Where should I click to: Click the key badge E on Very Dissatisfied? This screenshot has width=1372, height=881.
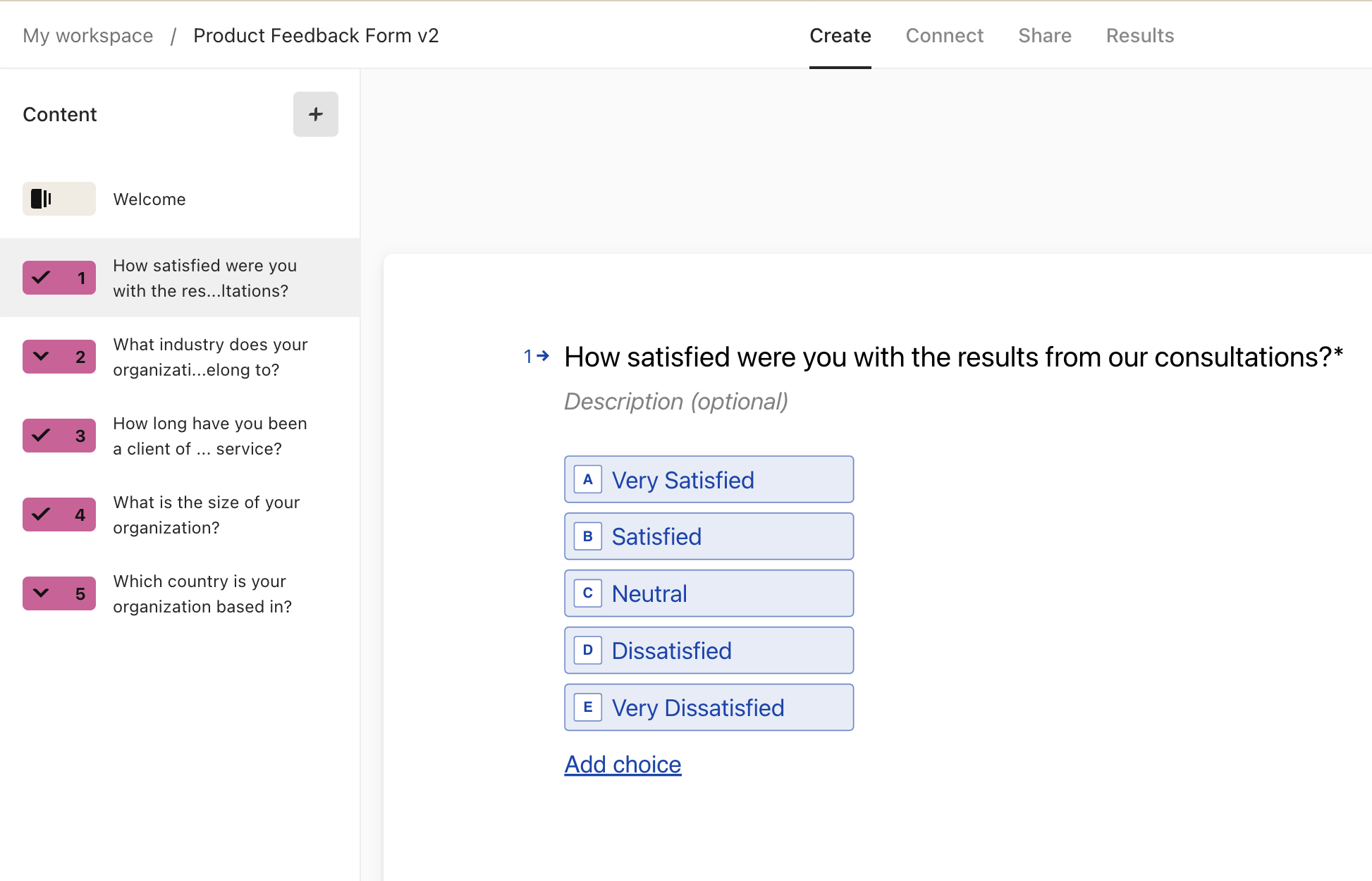pyautogui.click(x=588, y=708)
